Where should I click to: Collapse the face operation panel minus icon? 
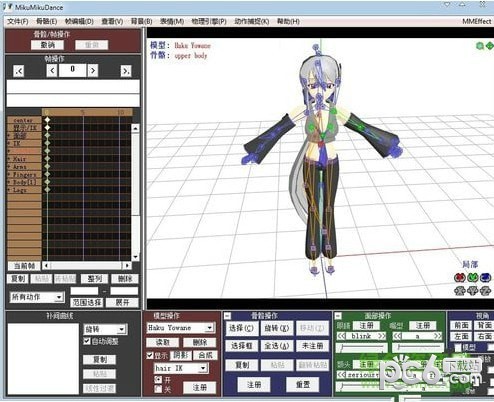tap(338, 315)
